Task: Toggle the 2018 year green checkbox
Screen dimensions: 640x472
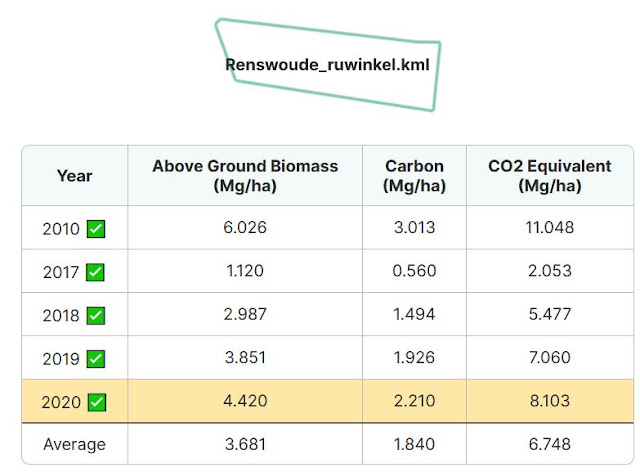Action: click(96, 316)
